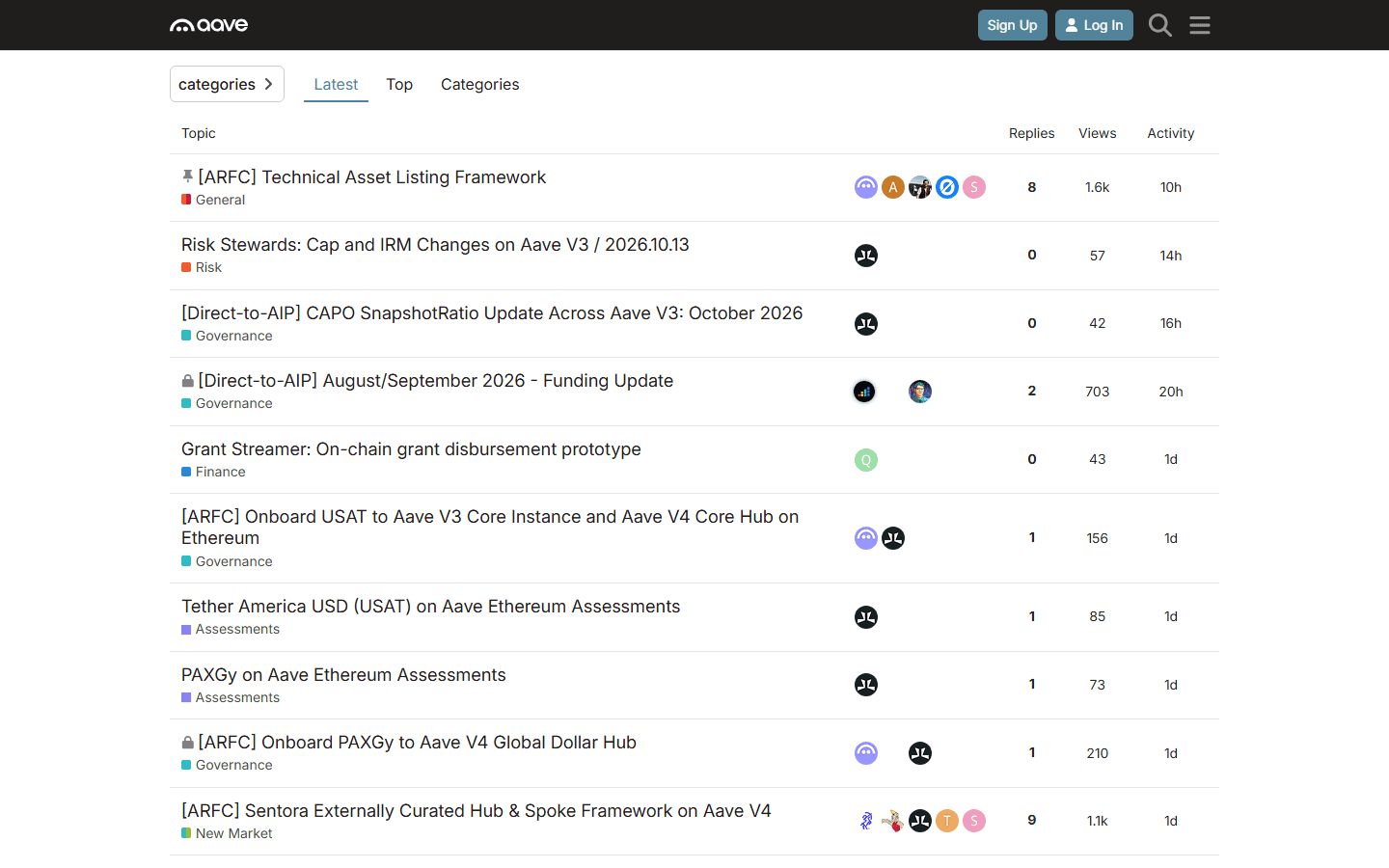This screenshot has height=868, width=1389.
Task: Click pink 'S' avatar in Technical Asset Listing row
Action: (974, 187)
